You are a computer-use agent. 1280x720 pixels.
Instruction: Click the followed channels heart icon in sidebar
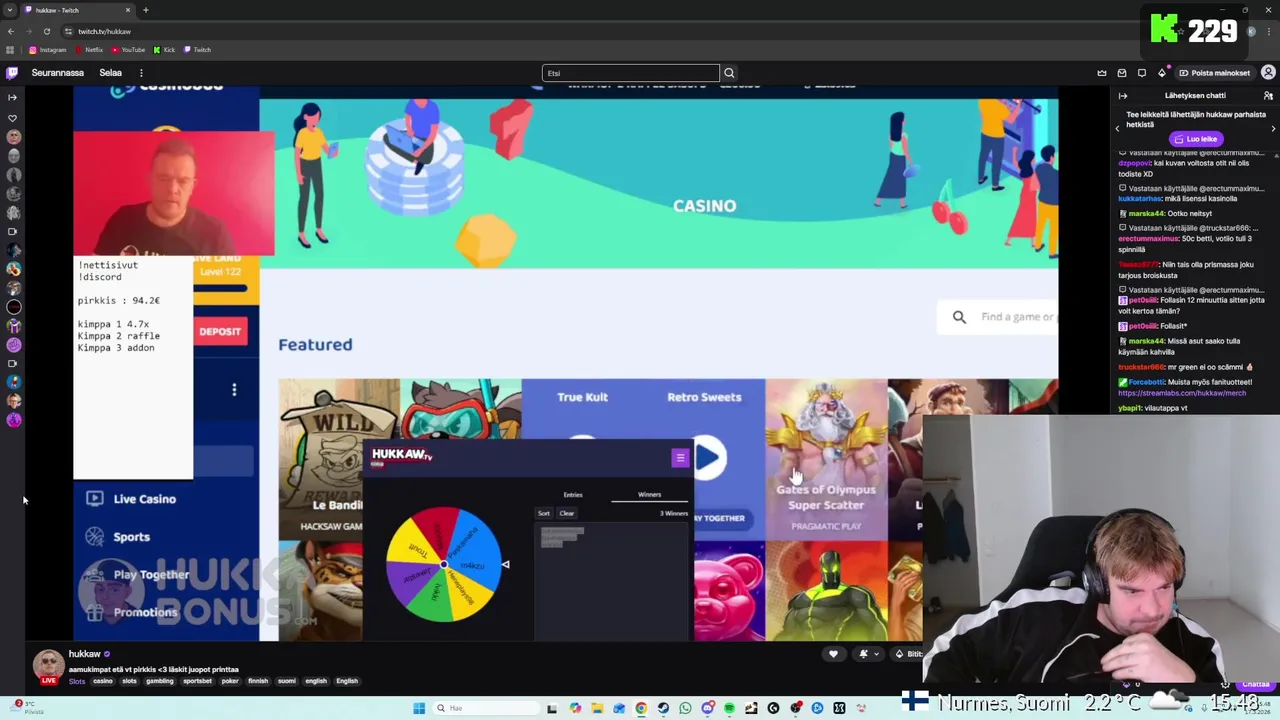point(12,118)
